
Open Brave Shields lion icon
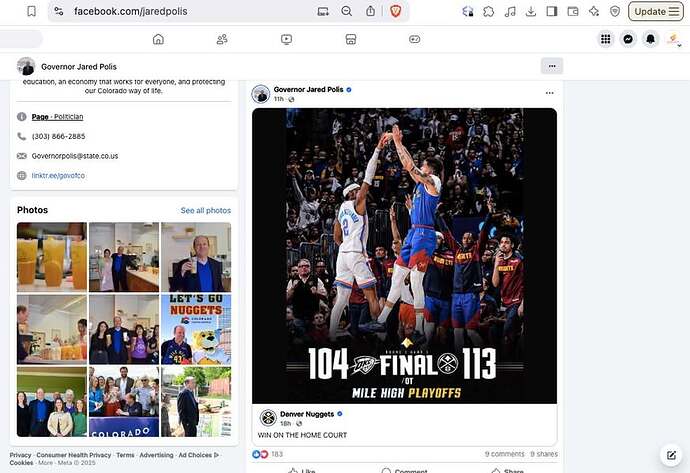pos(395,11)
